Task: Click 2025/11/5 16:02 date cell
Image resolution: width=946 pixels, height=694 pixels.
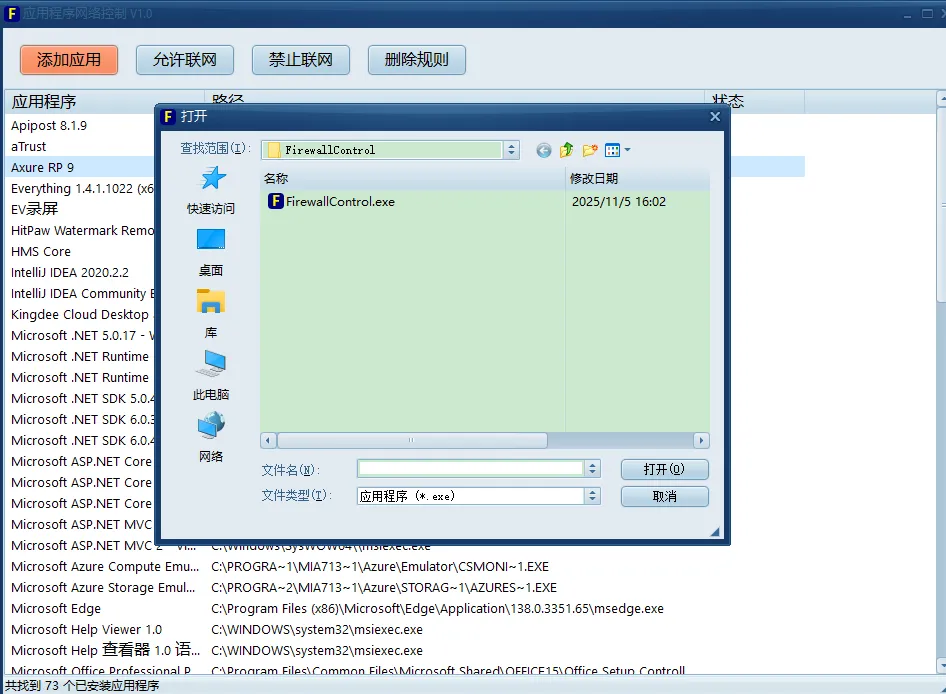Action: pyautogui.click(x=619, y=202)
